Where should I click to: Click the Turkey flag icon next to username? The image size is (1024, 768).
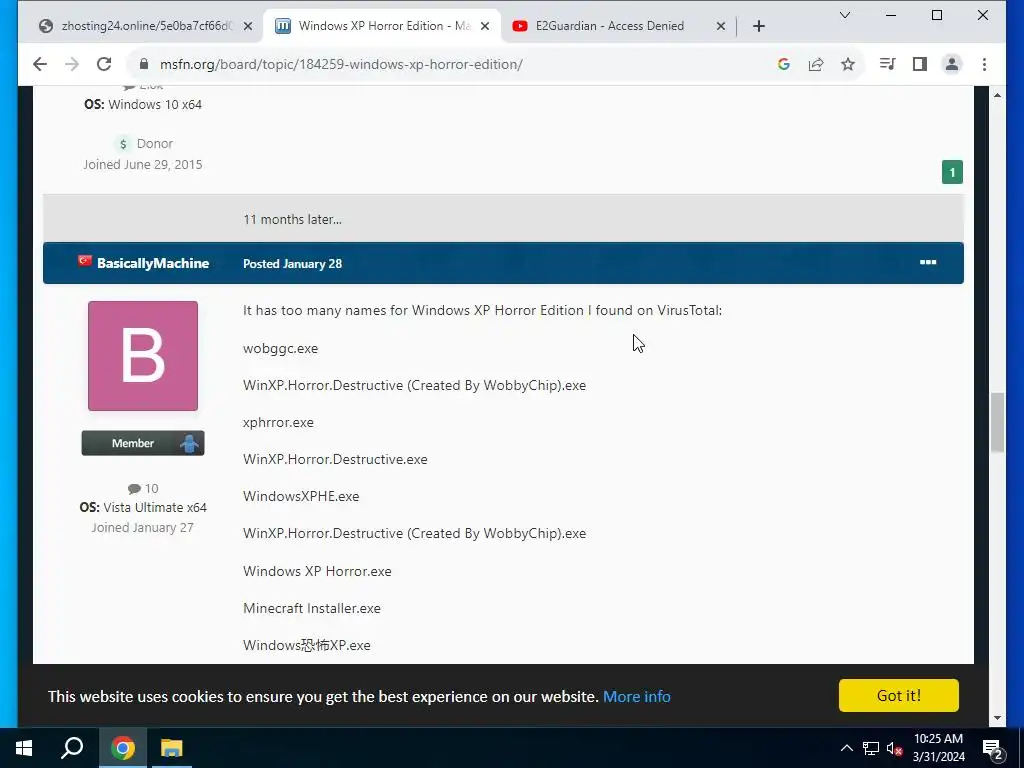click(85, 261)
